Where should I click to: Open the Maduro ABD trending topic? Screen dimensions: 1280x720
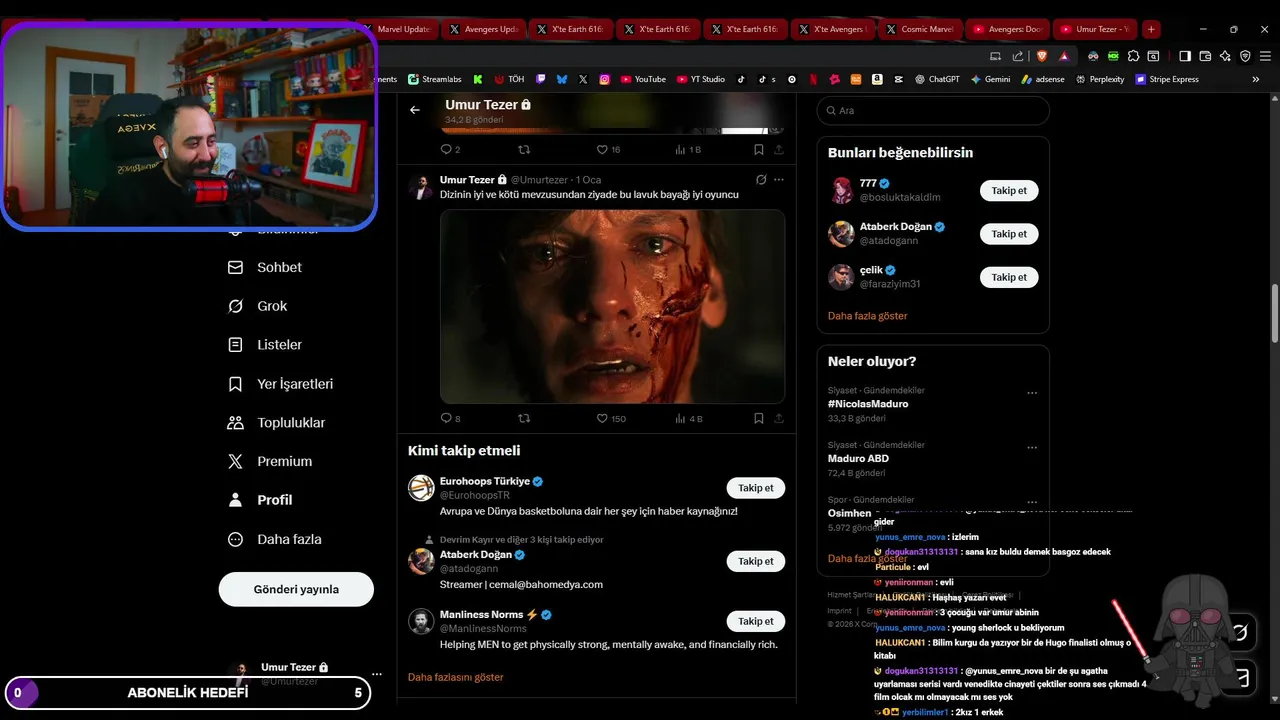[x=858, y=459]
